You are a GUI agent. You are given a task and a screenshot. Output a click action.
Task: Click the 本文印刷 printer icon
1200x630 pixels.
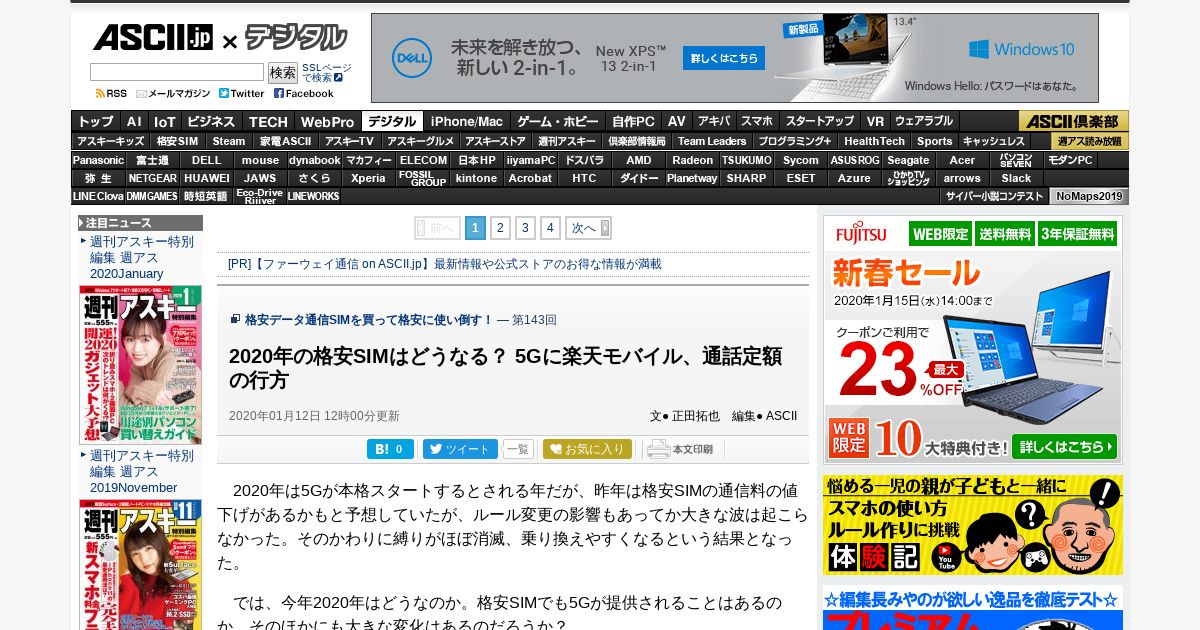(x=680, y=449)
